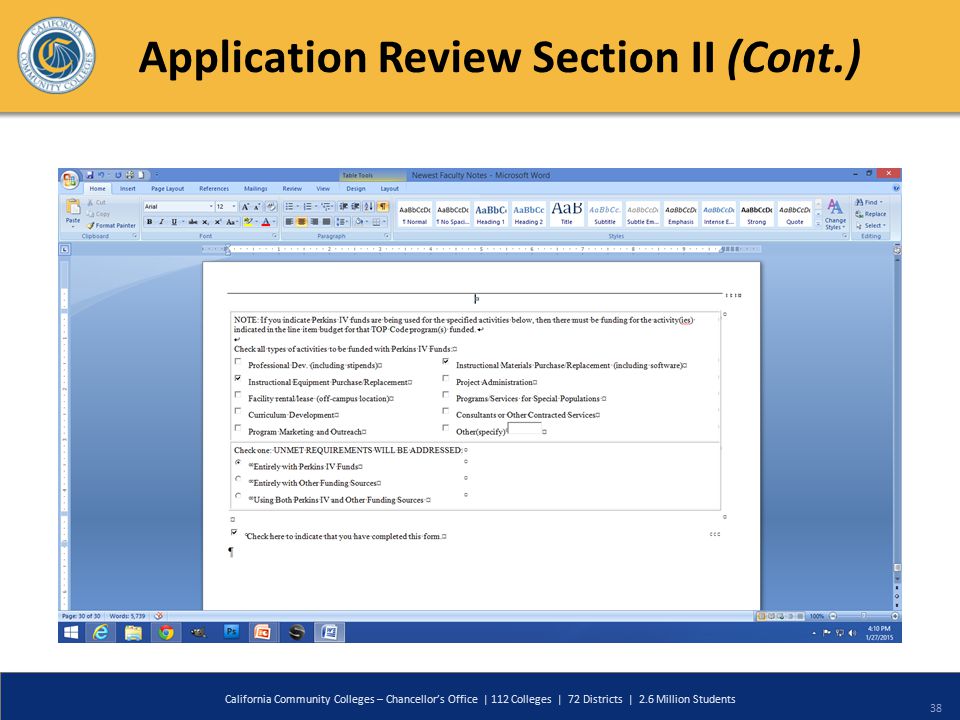The image size is (960, 720).
Task: Switch to the Review tab
Action: coord(292,189)
